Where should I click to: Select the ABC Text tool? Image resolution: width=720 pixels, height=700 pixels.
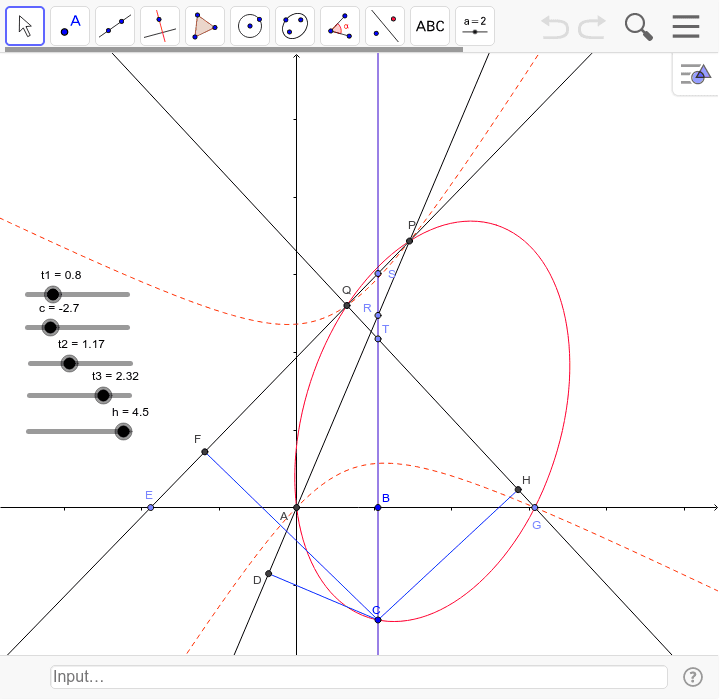point(430,26)
